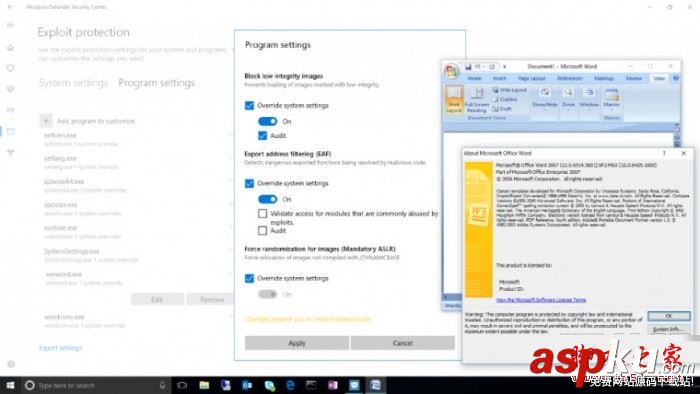Screen dimensions: 700x394
Task: Open Firewall & network protection icon in sidebar
Action: coord(11,110)
